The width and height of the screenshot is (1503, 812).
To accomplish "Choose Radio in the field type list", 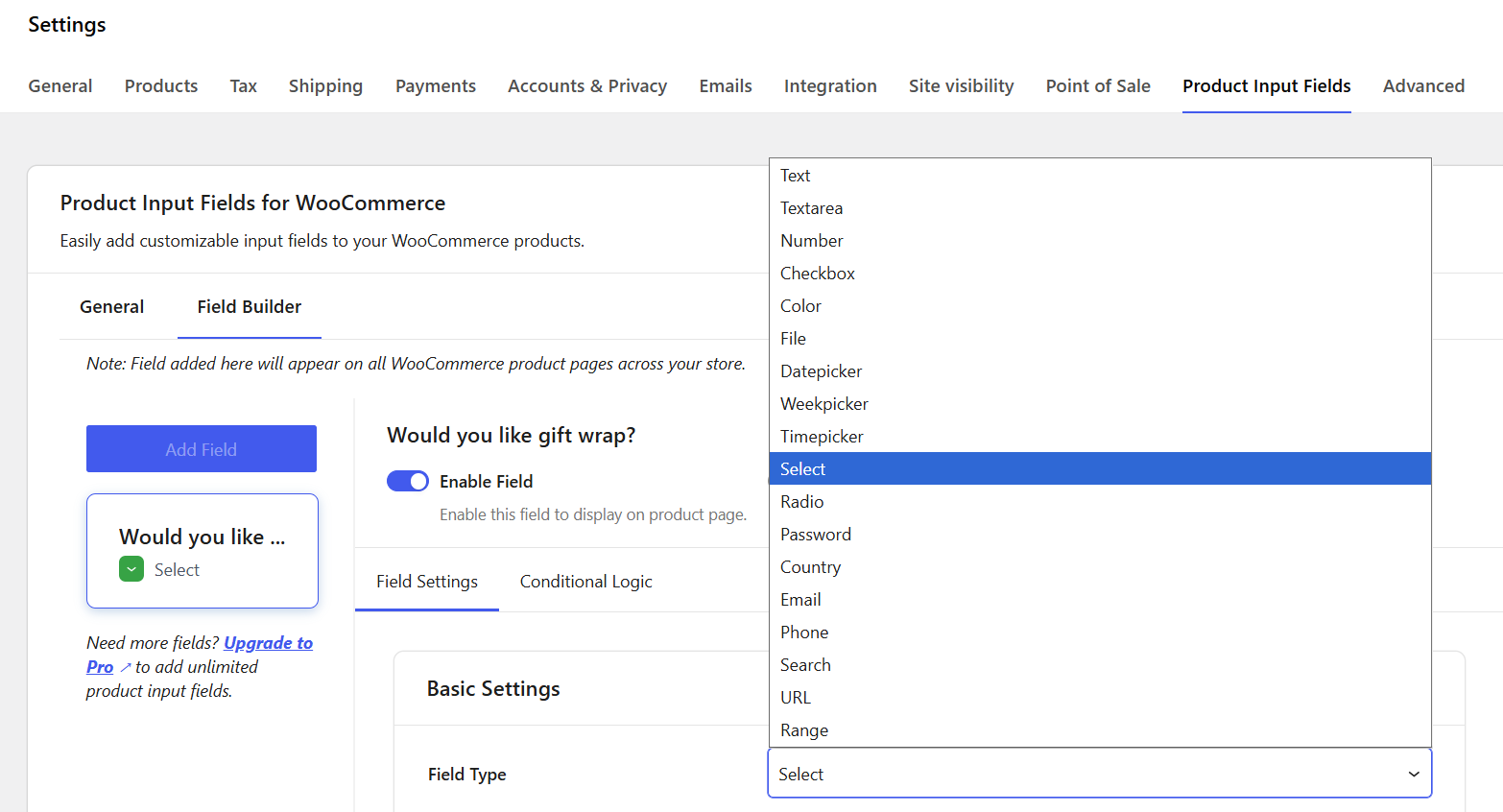I will point(1100,502).
